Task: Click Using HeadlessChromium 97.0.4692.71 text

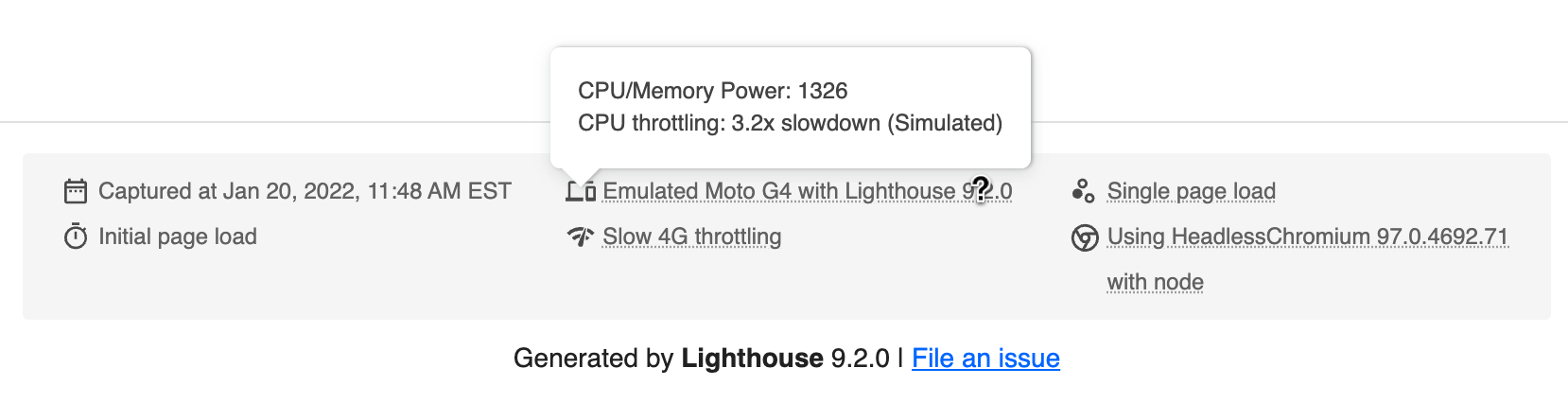Action: [x=1307, y=237]
